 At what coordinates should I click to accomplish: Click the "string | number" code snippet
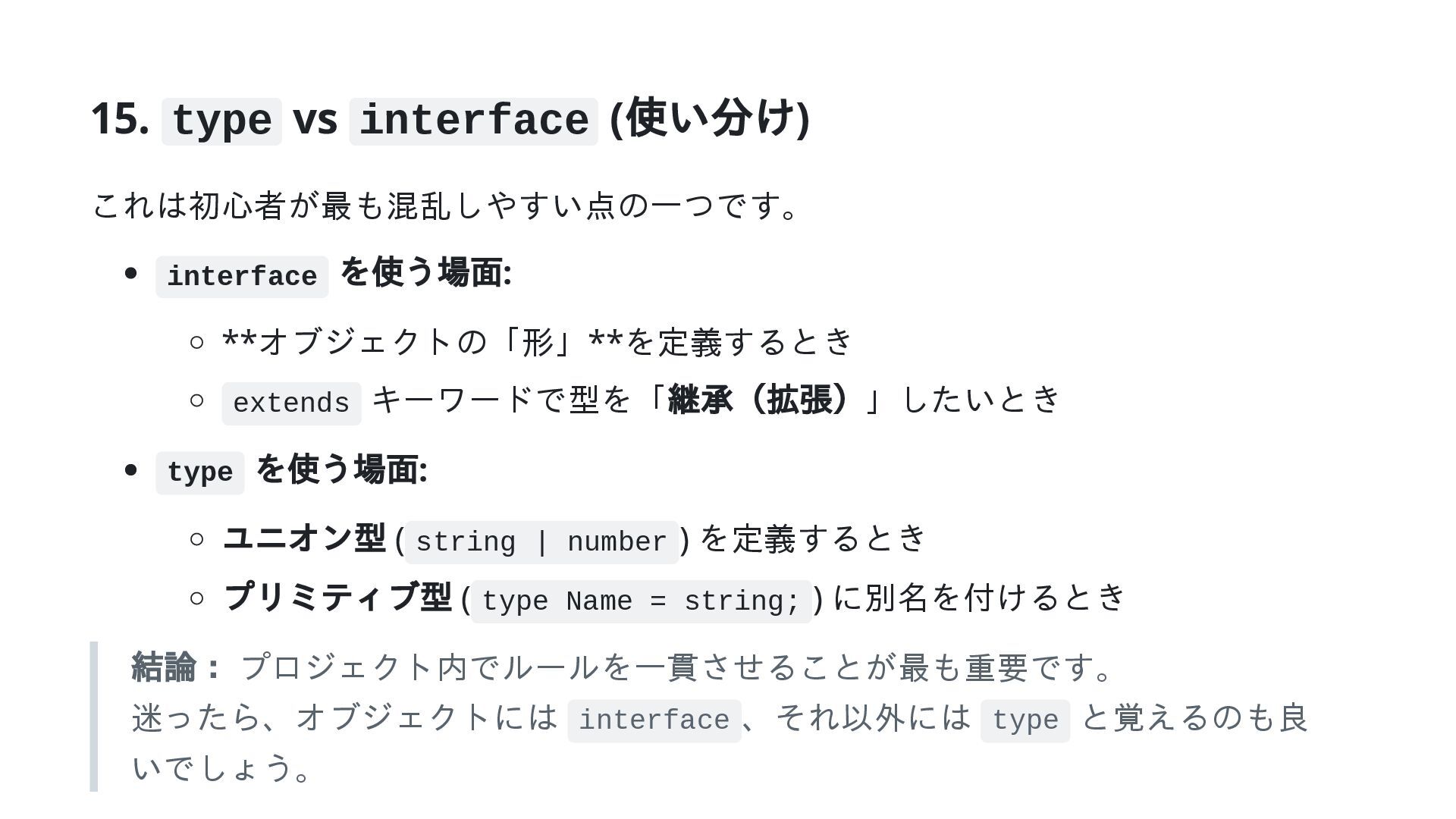[541, 542]
